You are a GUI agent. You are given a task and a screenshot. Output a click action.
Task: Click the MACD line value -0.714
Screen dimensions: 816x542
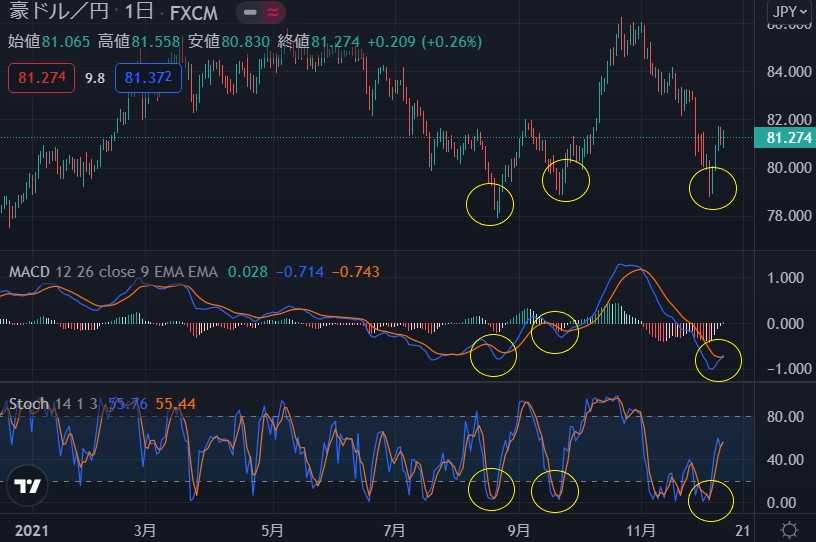(300, 272)
